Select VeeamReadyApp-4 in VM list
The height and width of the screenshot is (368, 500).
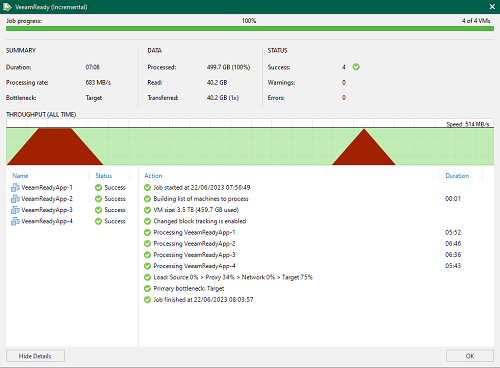(47, 221)
